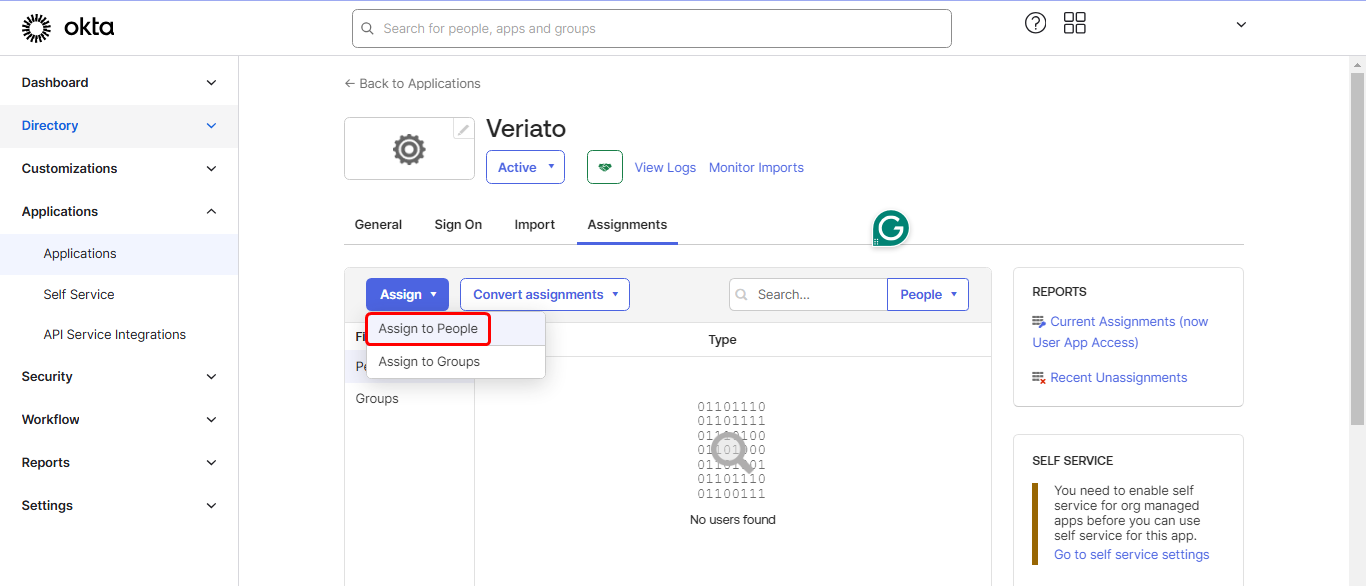Switch to the Sign On tab

pos(458,225)
